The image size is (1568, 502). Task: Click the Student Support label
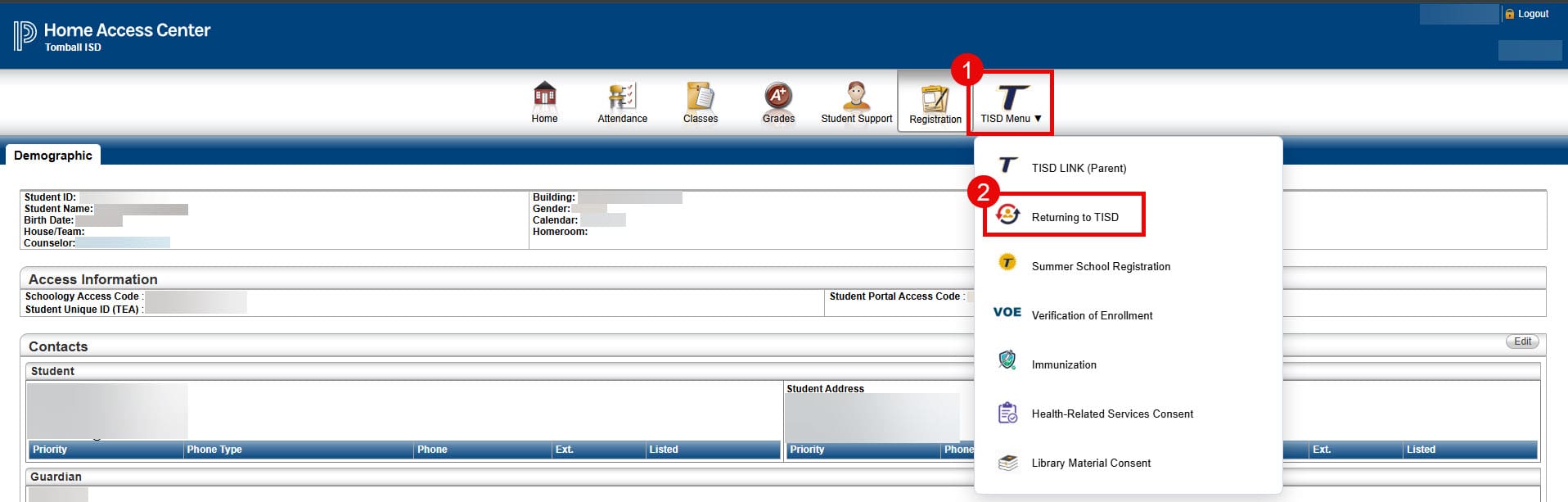(x=856, y=119)
